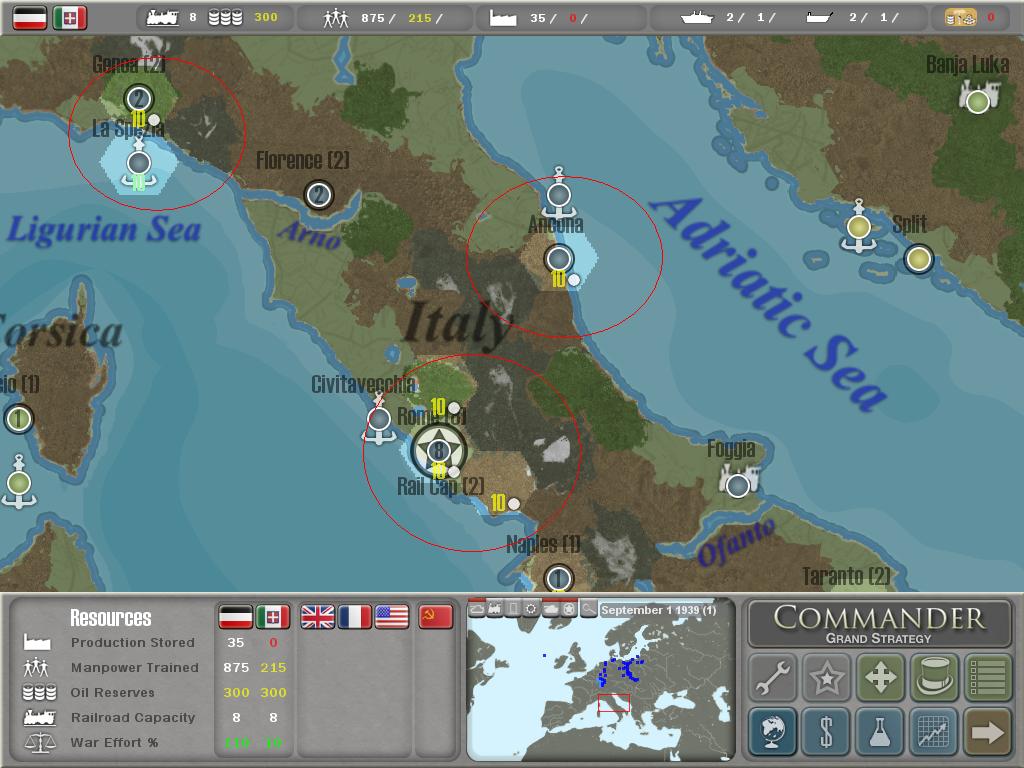Toggle the tank units minimap filter
This screenshot has width=1024, height=768.
551,609
